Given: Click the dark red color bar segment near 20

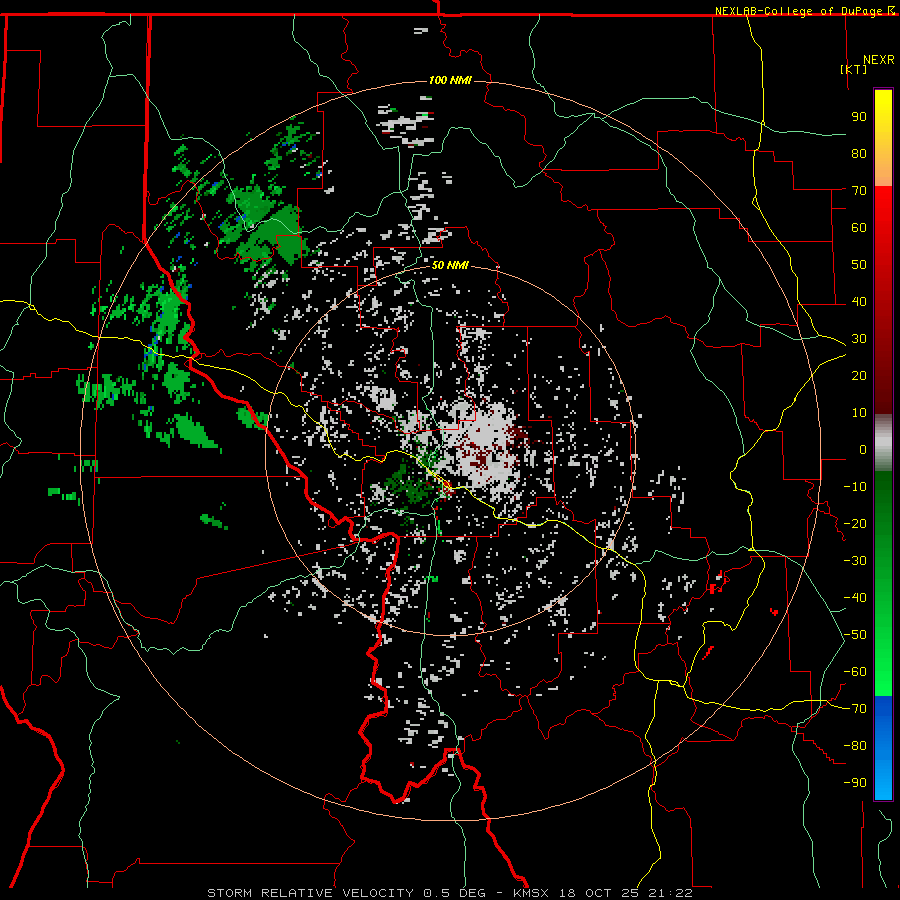Looking at the screenshot, I should [x=883, y=376].
